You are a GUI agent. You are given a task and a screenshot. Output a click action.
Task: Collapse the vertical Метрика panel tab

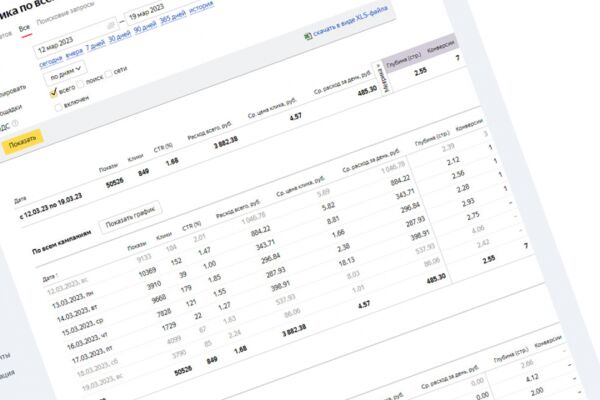click(x=383, y=79)
